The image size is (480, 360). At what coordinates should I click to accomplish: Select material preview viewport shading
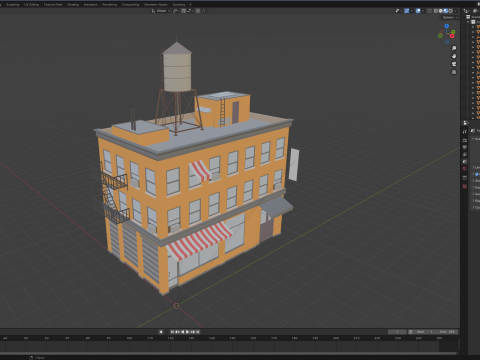[446, 11]
